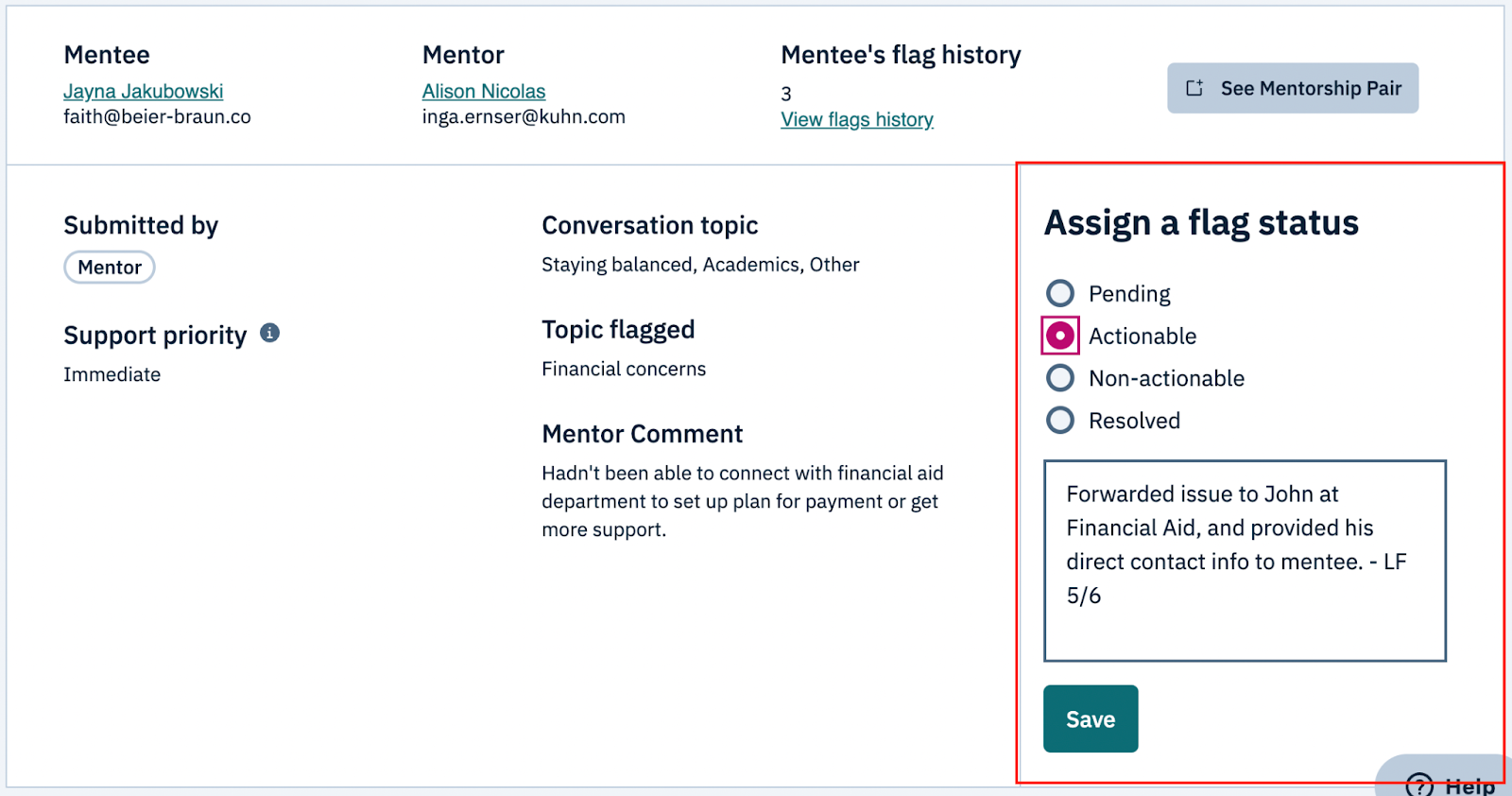Click the 'Topic flagged' heading

pos(618,330)
